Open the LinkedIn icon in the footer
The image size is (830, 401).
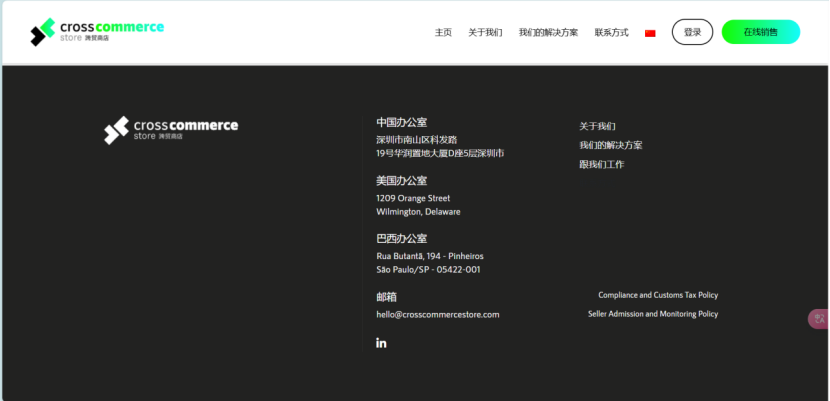(x=381, y=343)
